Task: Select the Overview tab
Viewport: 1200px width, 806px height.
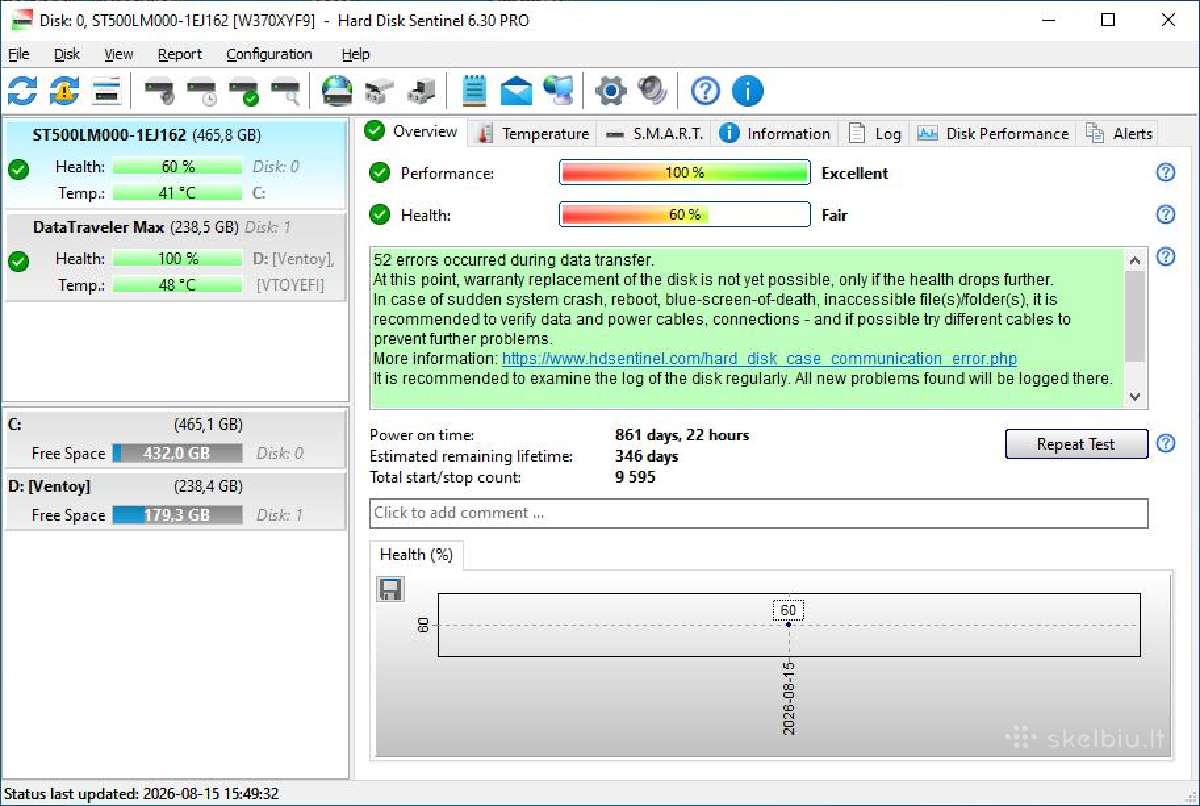Action: click(411, 131)
